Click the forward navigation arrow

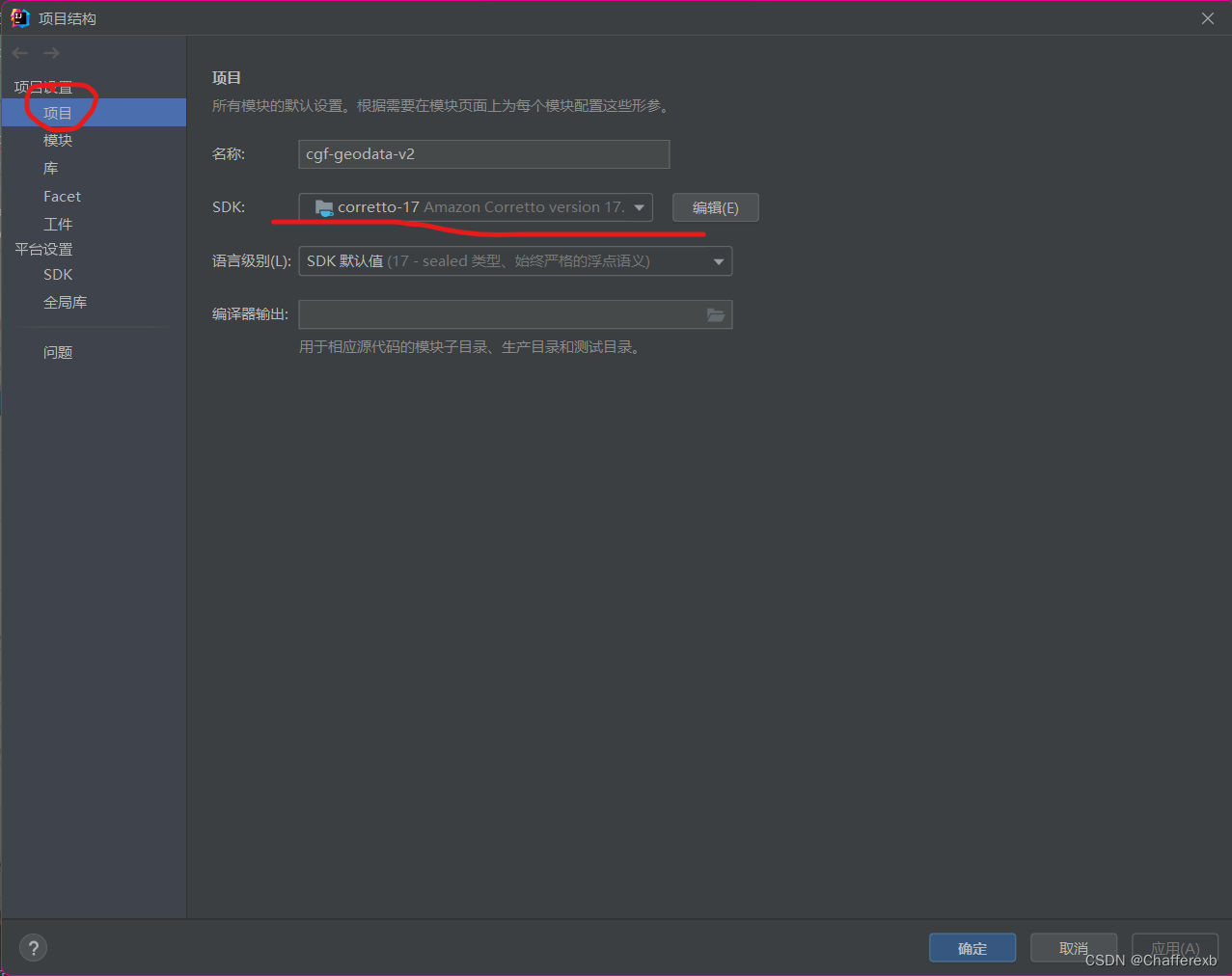[x=50, y=53]
